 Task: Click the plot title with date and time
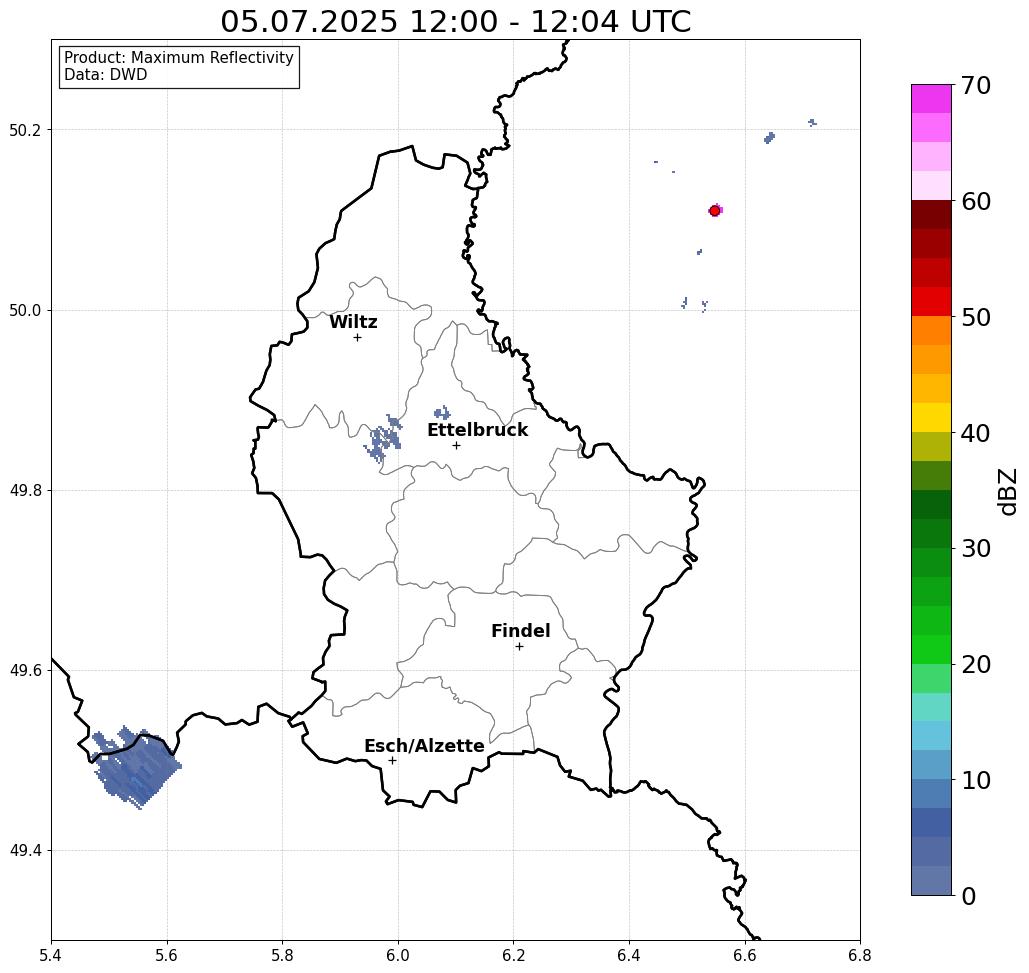point(455,21)
